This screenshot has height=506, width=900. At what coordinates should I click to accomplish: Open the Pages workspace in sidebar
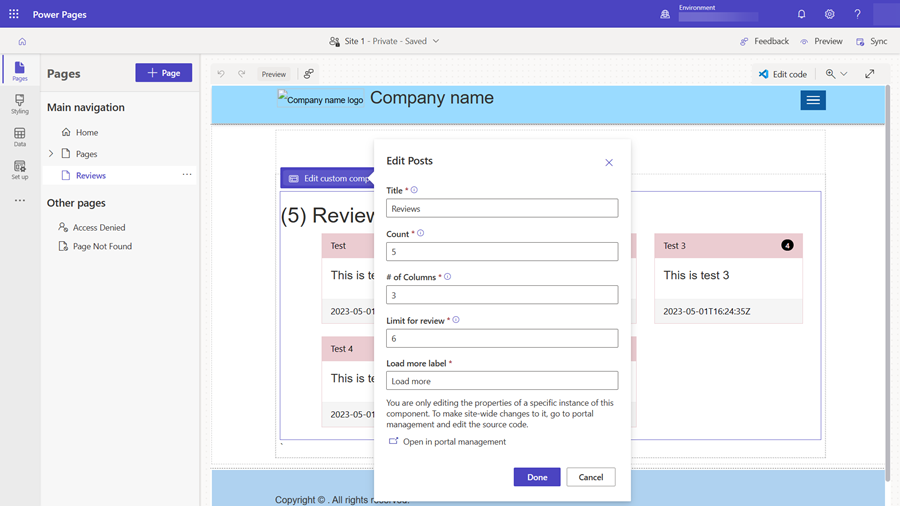click(20, 71)
